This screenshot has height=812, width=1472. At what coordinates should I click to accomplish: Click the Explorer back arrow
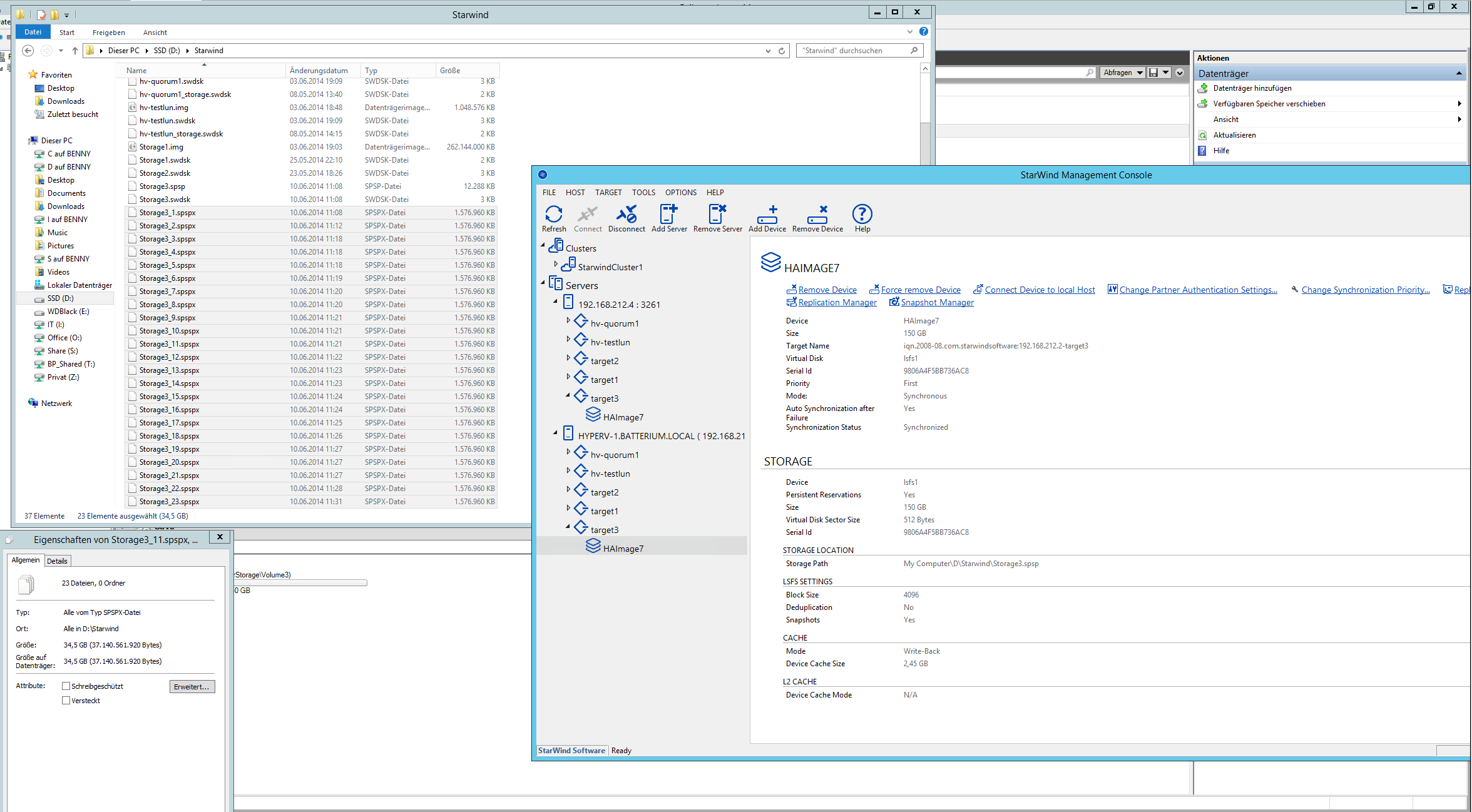point(28,51)
